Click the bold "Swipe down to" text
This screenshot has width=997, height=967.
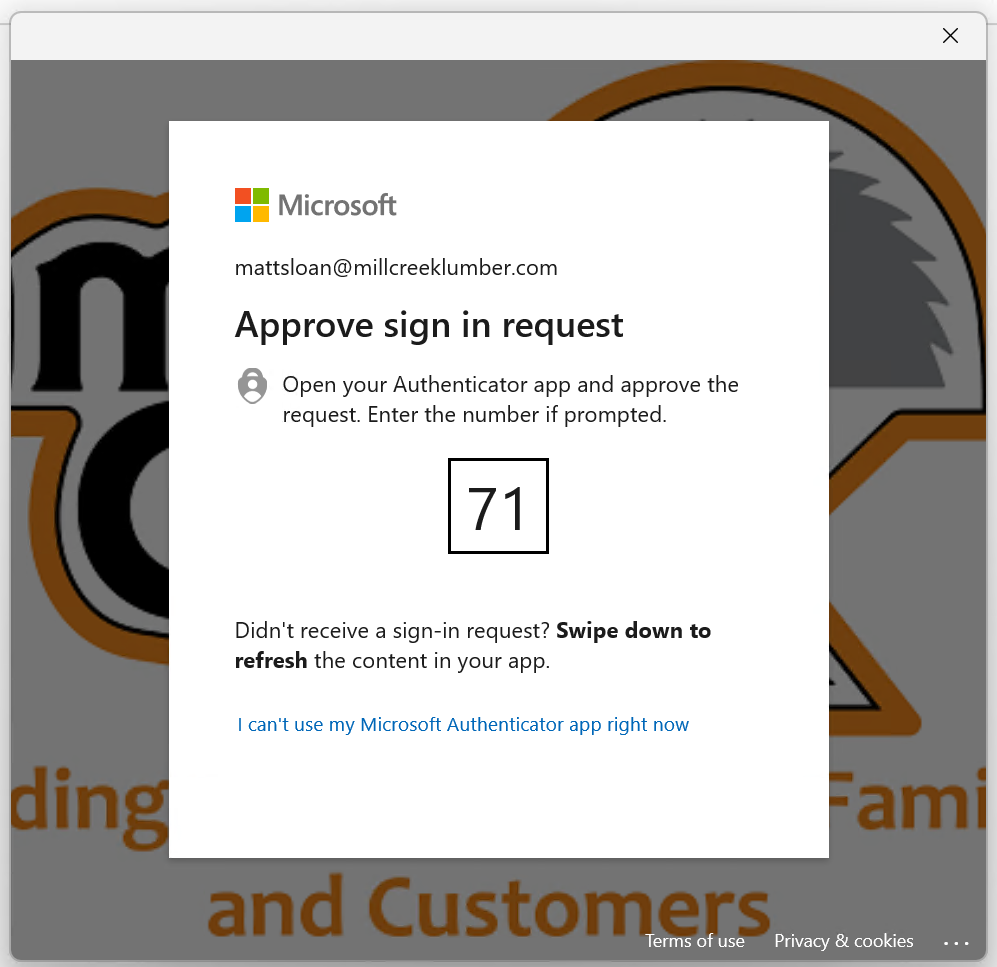tap(633, 631)
